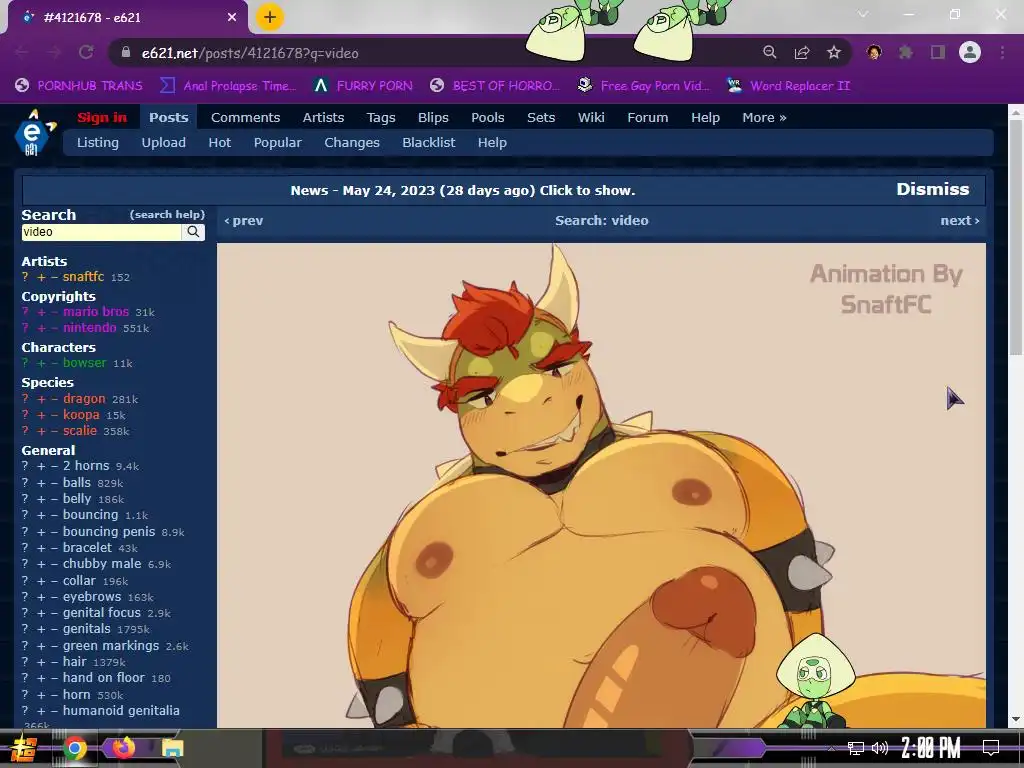Go to the next post with next ›
The width and height of the screenshot is (1024, 768).
pyautogui.click(x=959, y=221)
